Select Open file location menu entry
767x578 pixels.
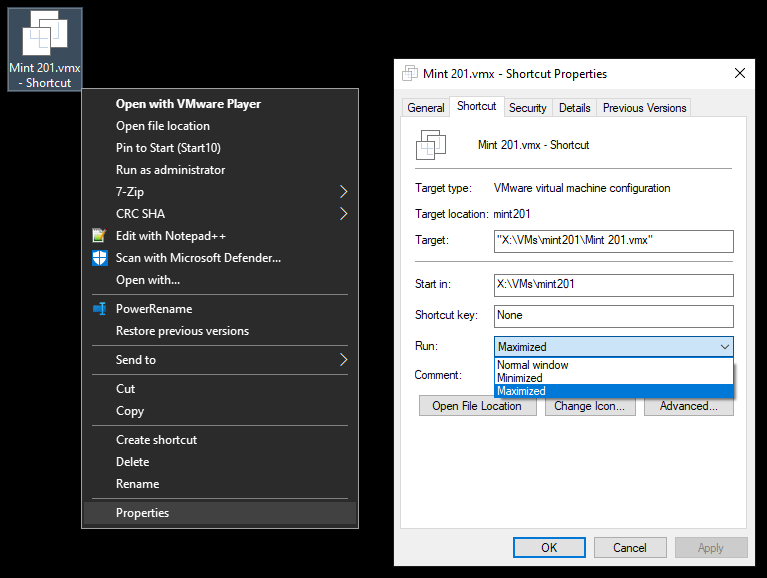[x=220, y=126]
